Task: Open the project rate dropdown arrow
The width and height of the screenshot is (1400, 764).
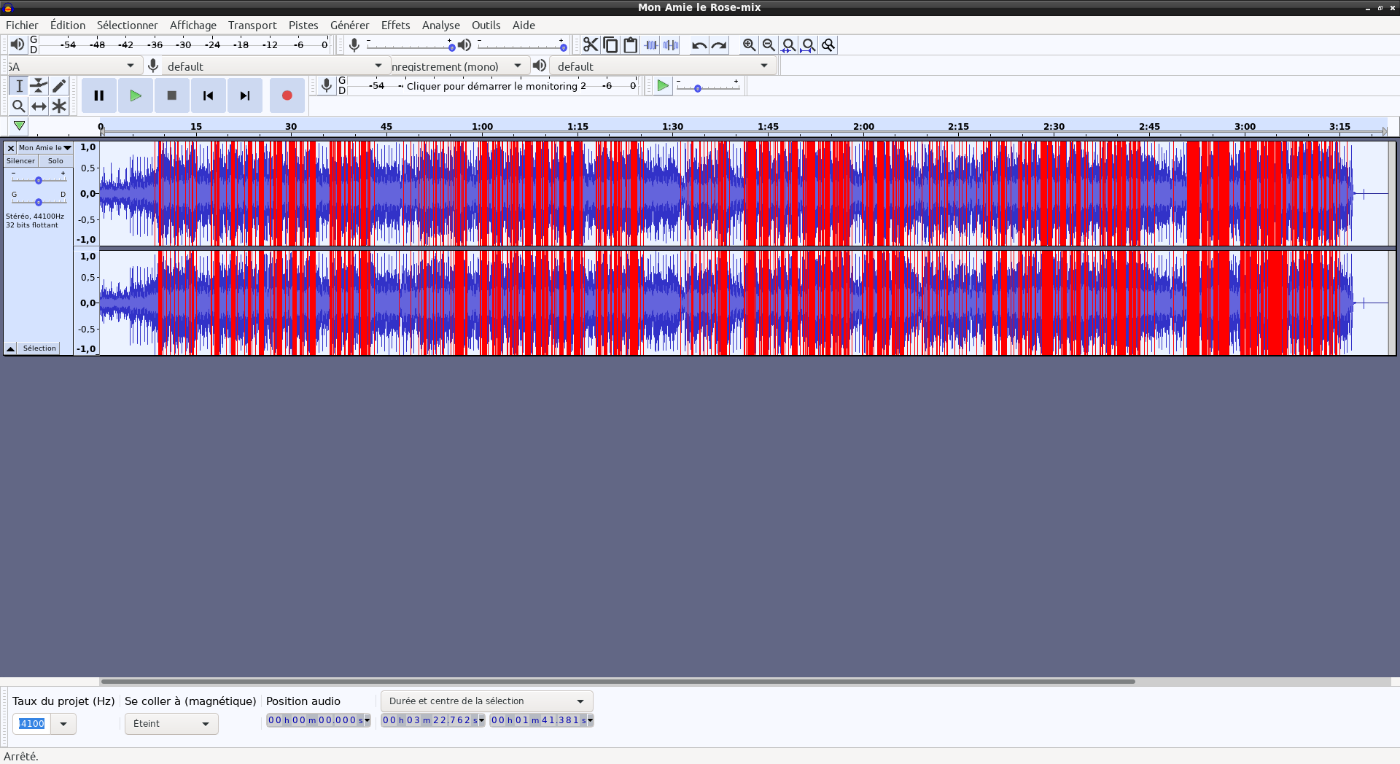Action: pos(63,723)
